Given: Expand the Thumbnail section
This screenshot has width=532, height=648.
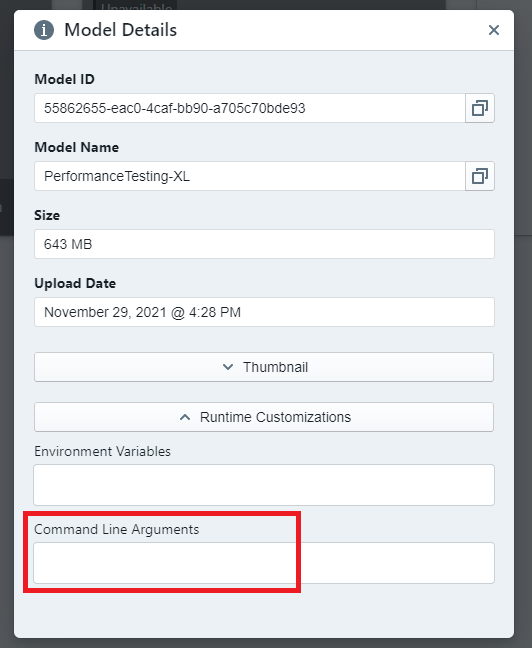Looking at the screenshot, I should coord(264,367).
